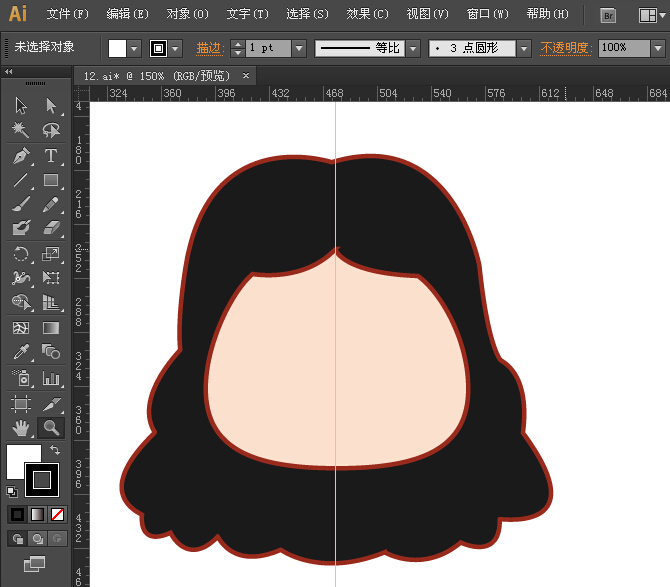
Task: Switch paint to Gradient mode in the toolbox
Action: (x=37, y=514)
